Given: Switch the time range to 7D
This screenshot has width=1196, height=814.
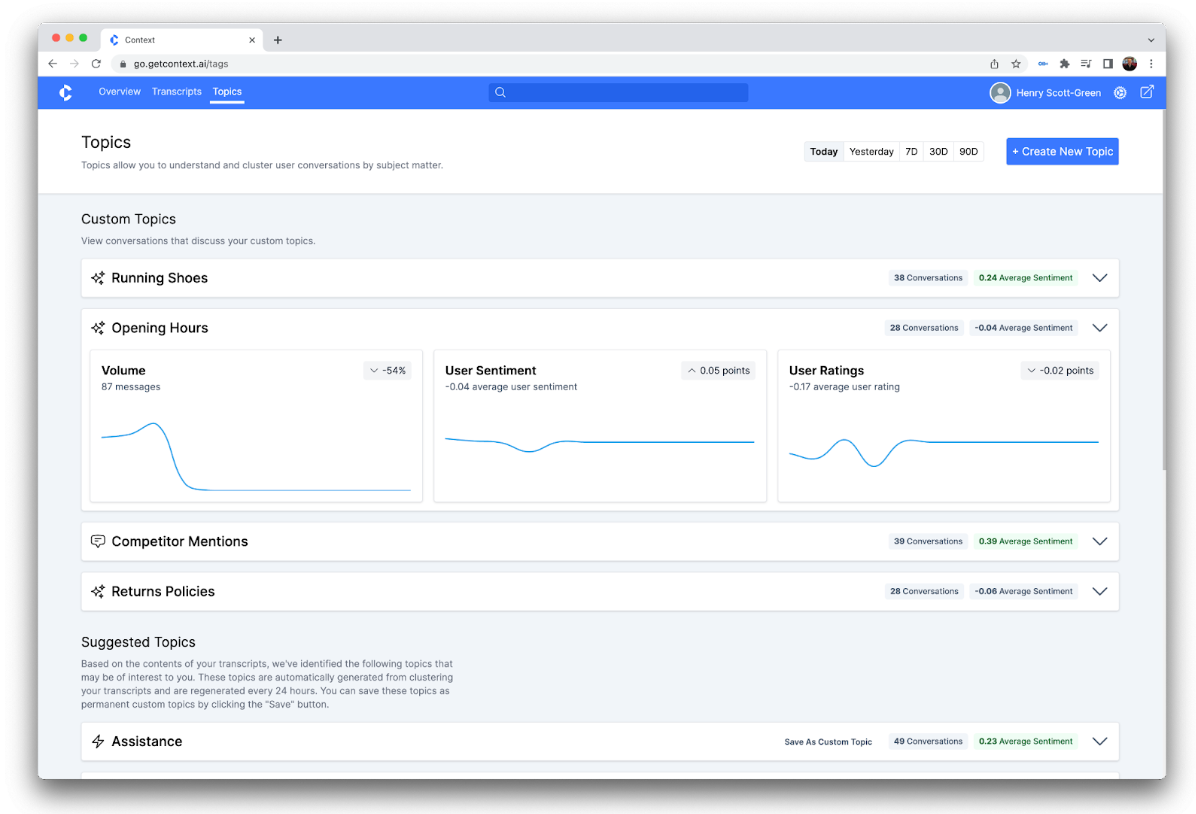Looking at the screenshot, I should (911, 152).
